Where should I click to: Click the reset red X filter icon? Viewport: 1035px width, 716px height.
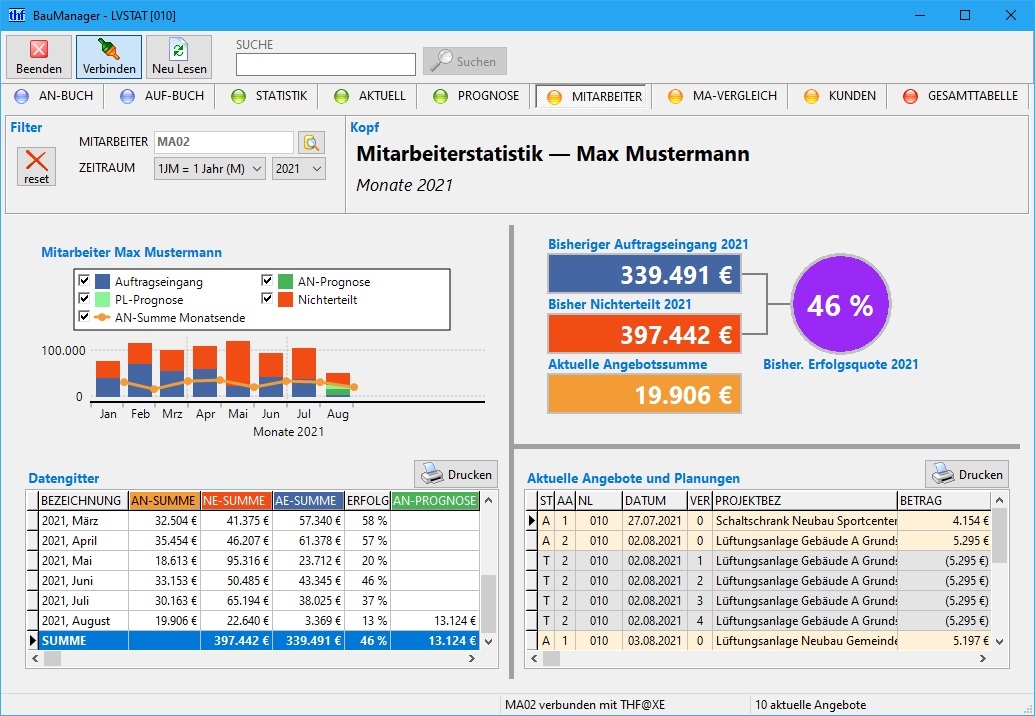pos(36,166)
